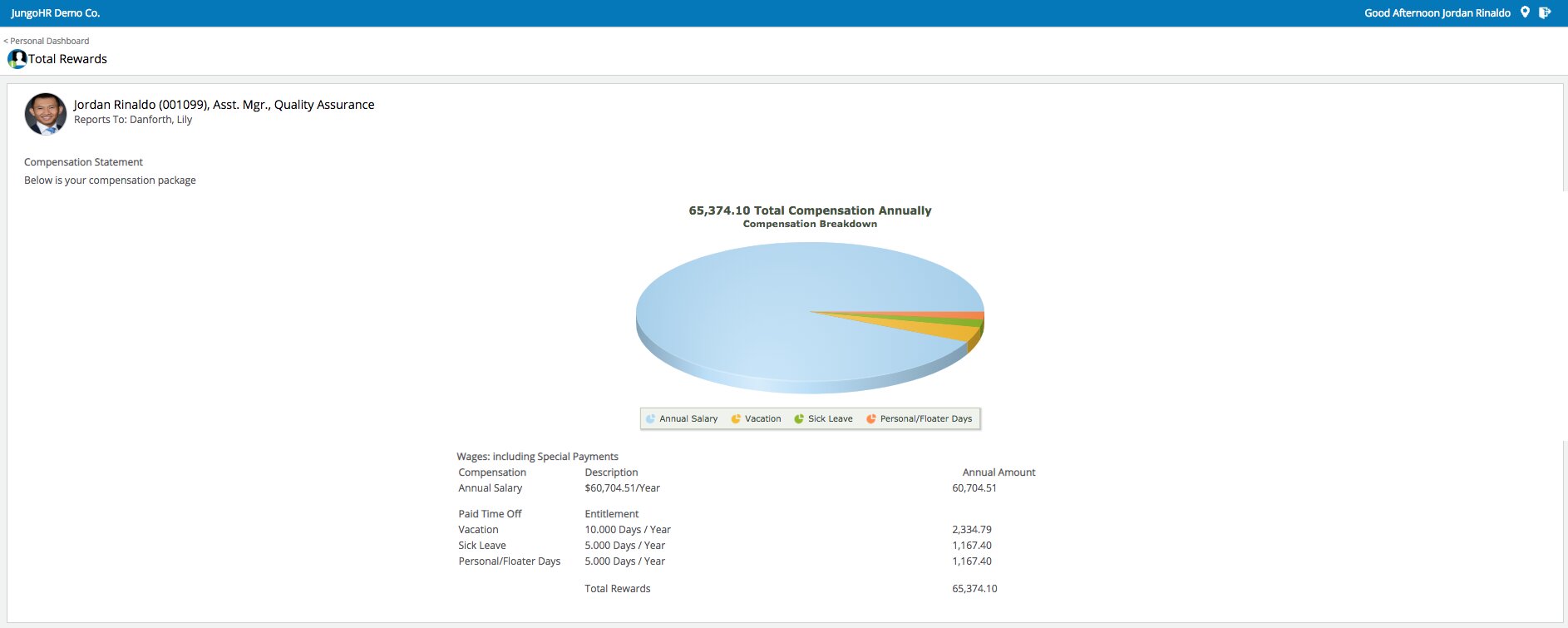This screenshot has width=1568, height=628.
Task: Go back to Personal Dashboard
Action: click(47, 41)
